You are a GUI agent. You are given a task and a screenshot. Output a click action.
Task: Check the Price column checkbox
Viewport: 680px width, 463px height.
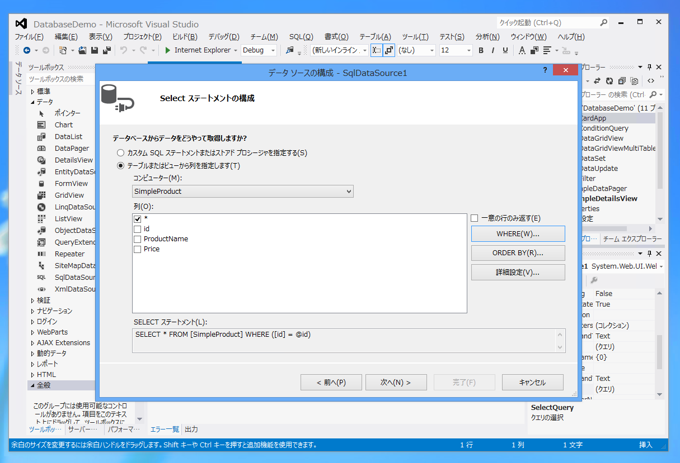point(137,249)
